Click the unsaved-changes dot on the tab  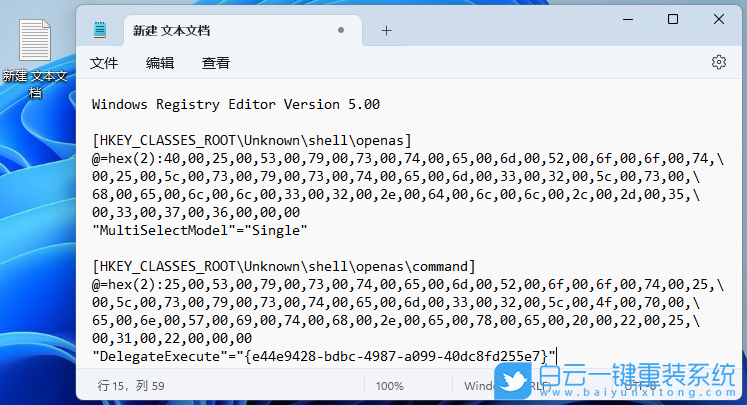tap(341, 31)
